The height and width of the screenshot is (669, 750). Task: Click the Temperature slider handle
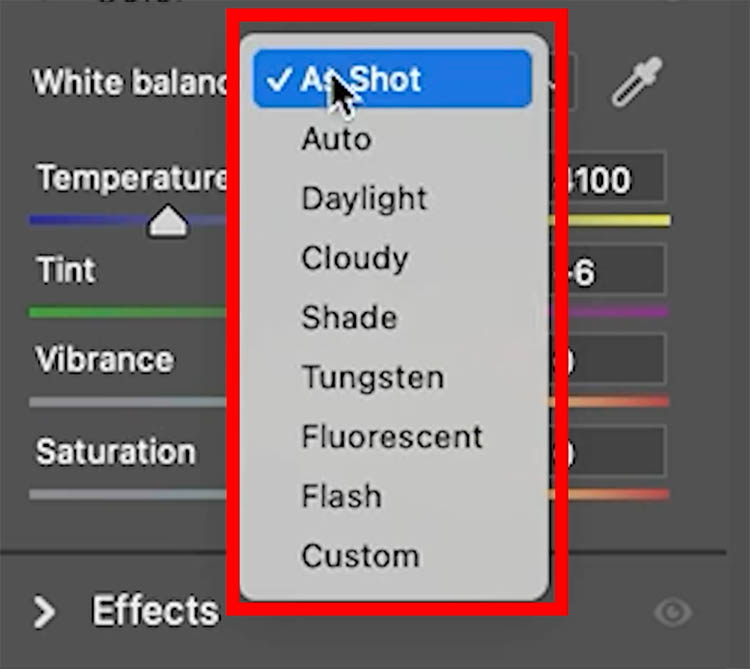[x=168, y=221]
